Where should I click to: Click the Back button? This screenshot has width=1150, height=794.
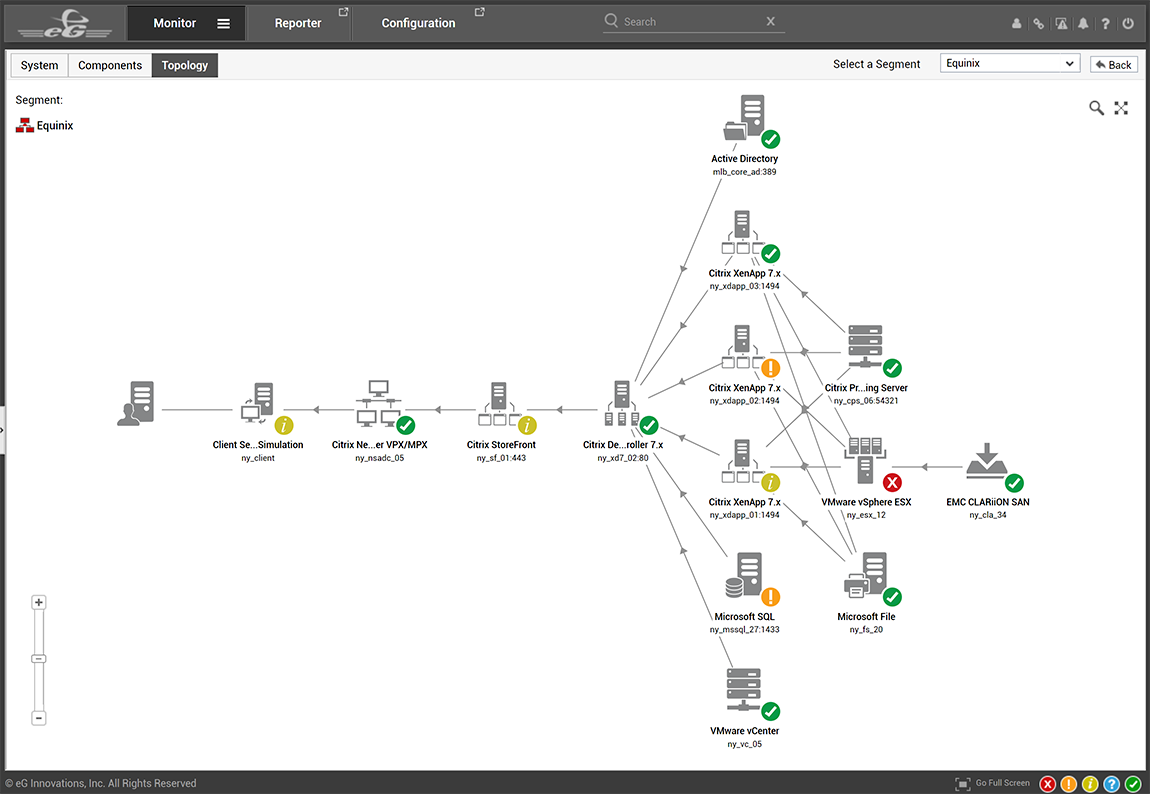coord(1113,65)
